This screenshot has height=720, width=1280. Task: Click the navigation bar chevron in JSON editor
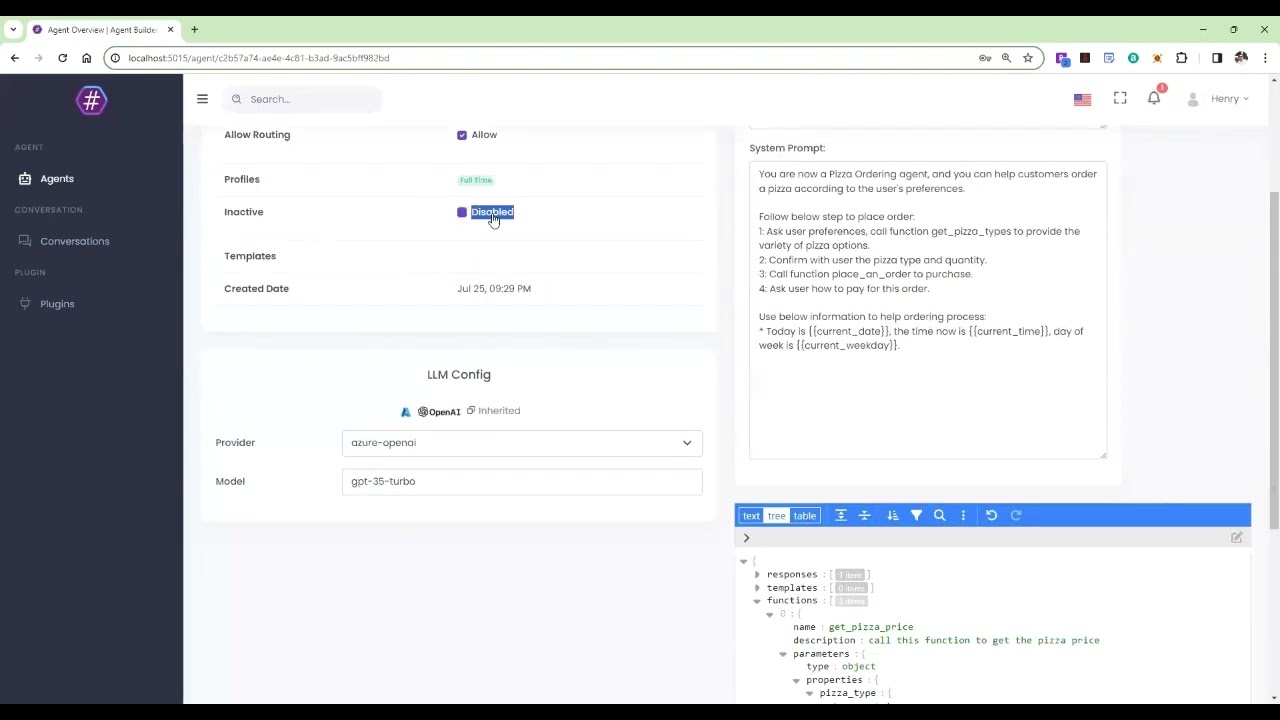click(746, 538)
